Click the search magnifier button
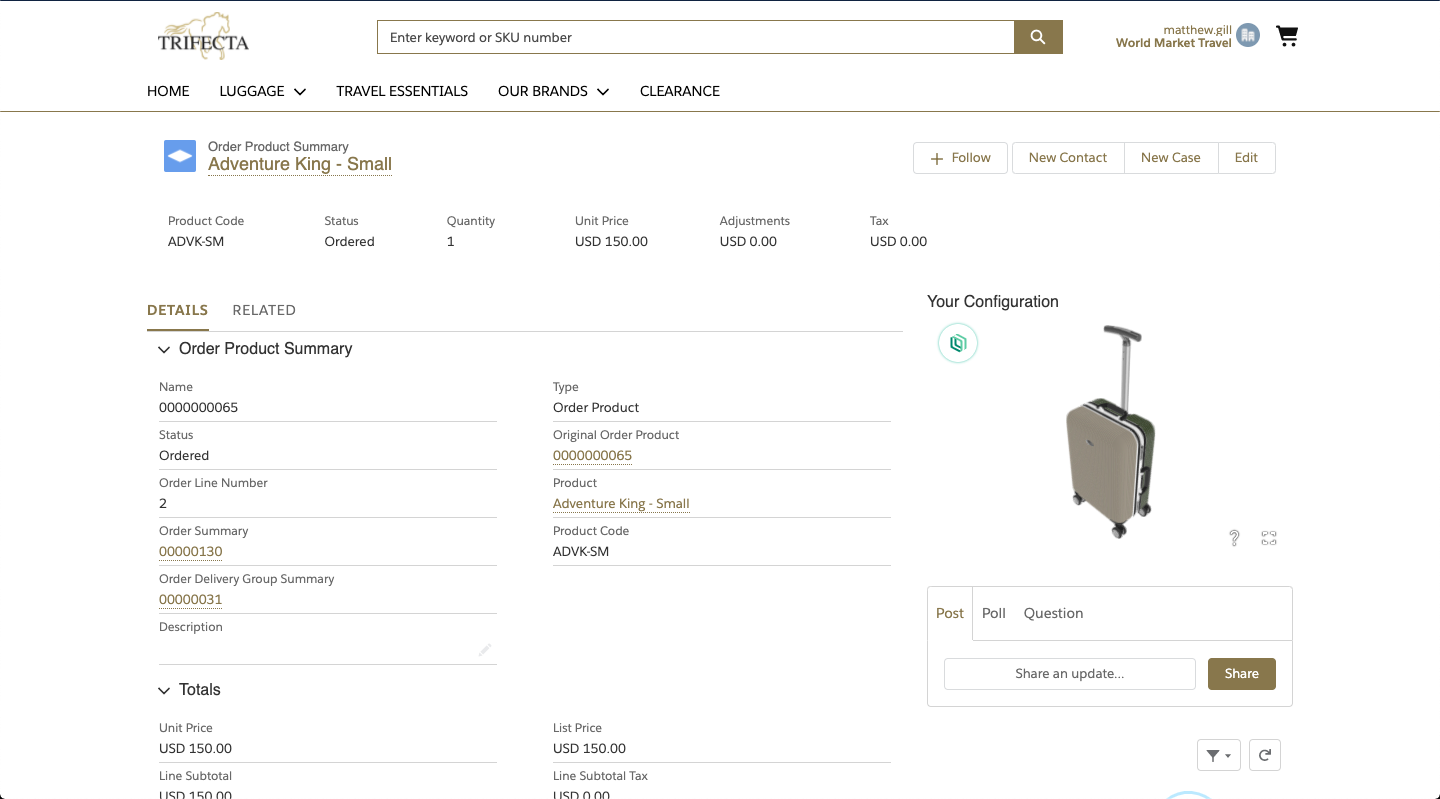This screenshot has height=799, width=1440. (1038, 37)
